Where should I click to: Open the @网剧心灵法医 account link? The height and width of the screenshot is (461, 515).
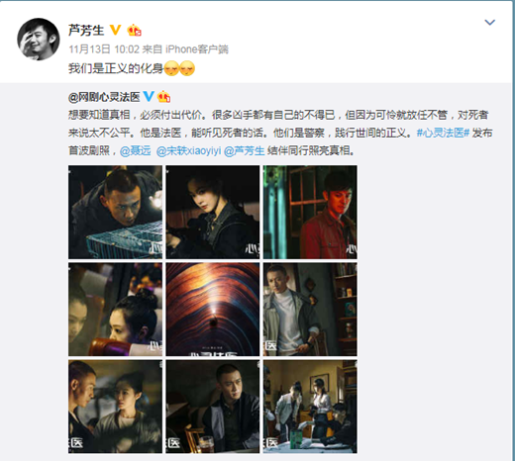tap(104, 97)
